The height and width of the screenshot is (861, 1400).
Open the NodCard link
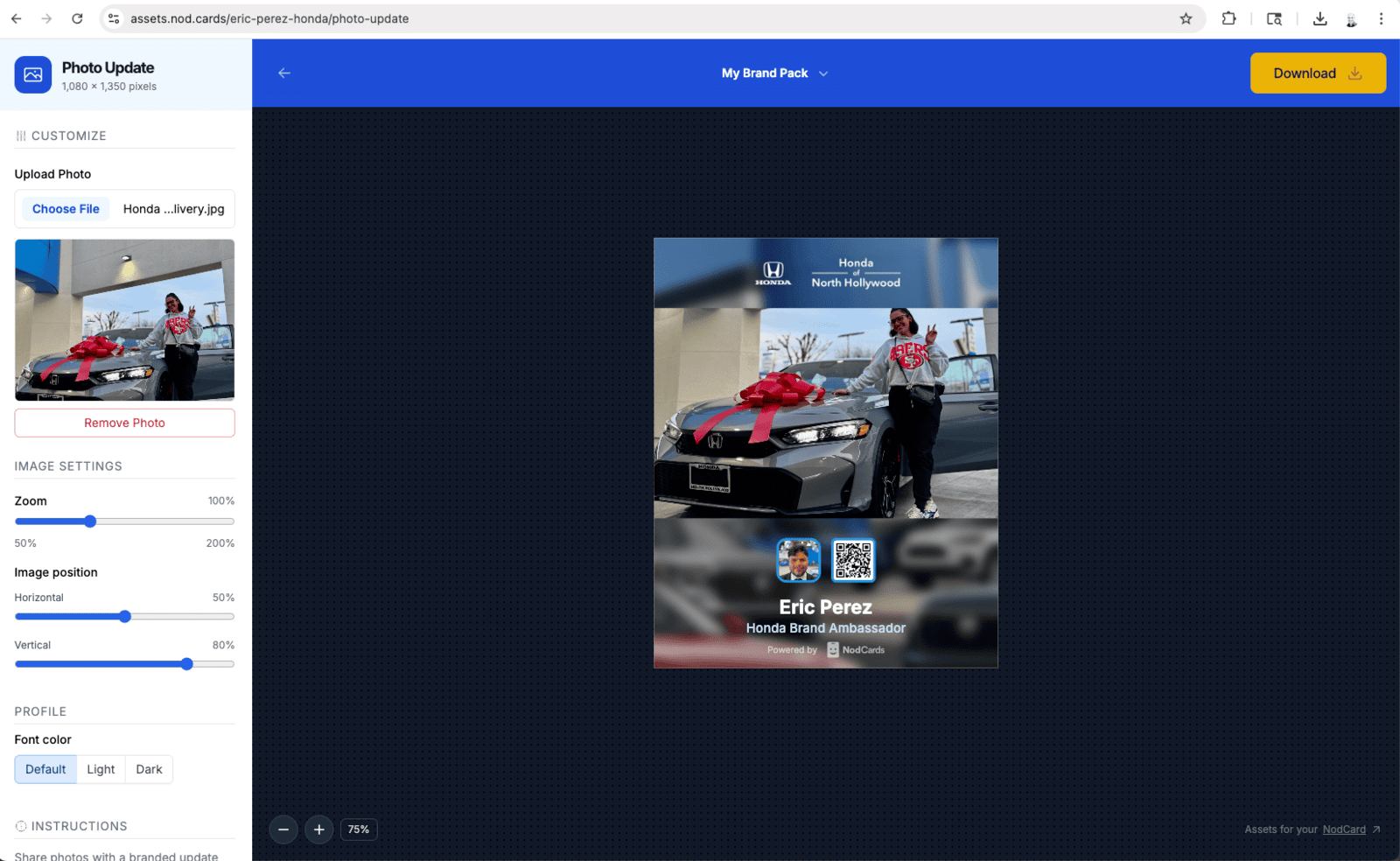(1344, 829)
